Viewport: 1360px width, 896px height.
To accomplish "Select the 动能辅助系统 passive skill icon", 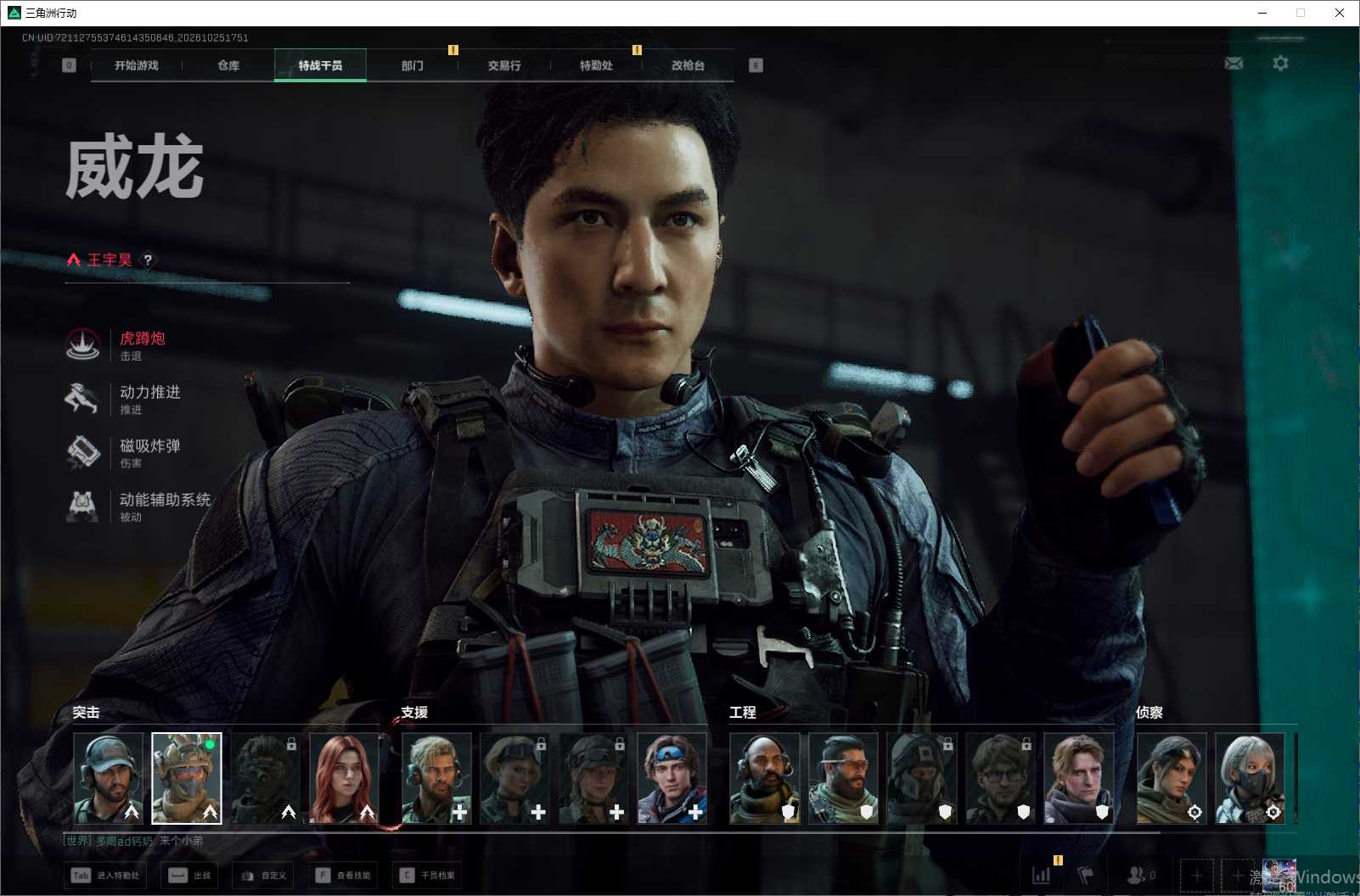I will point(83,506).
